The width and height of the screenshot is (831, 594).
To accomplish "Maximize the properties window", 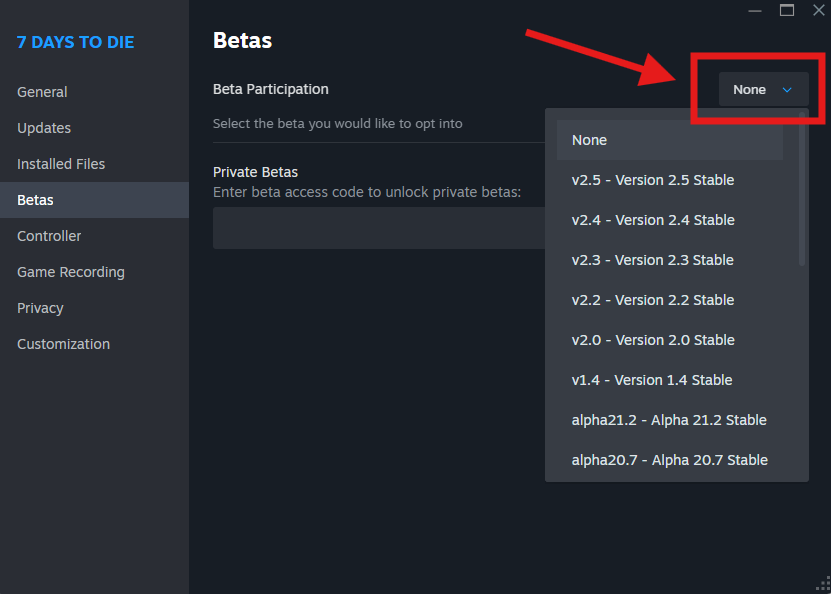I will [x=786, y=11].
